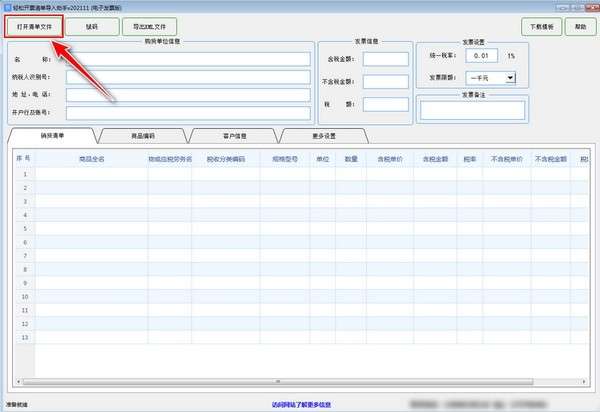Screen dimensions: 600x412
Task: Open the 发票限额 dropdown
Action: (x=495, y=77)
